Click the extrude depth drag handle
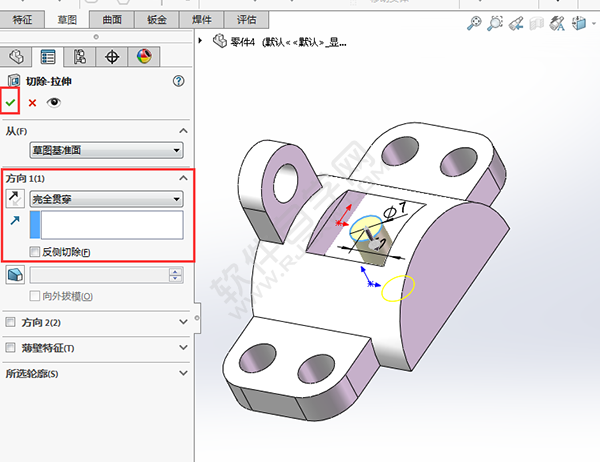The height and width of the screenshot is (462, 600). (x=372, y=240)
